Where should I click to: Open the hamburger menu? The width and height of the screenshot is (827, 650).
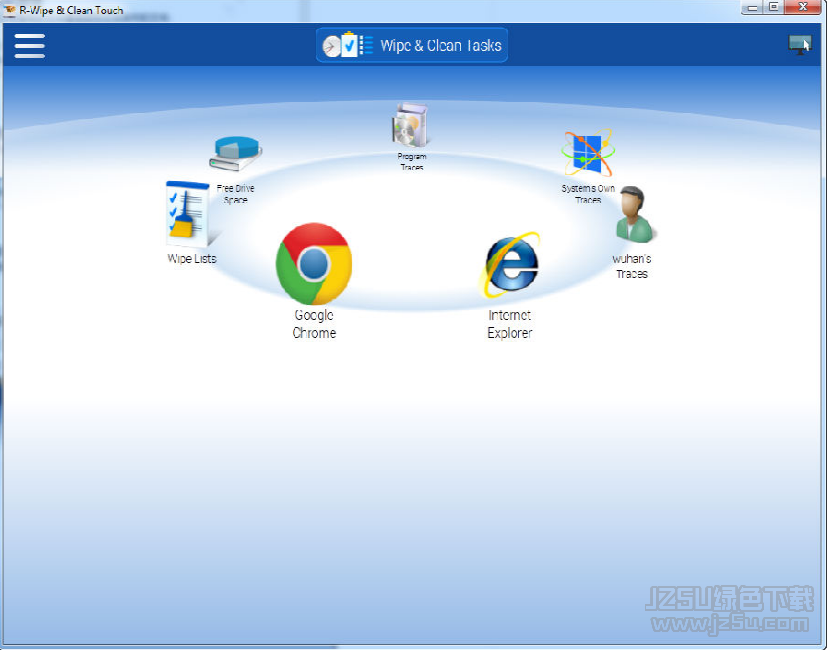pyautogui.click(x=30, y=46)
